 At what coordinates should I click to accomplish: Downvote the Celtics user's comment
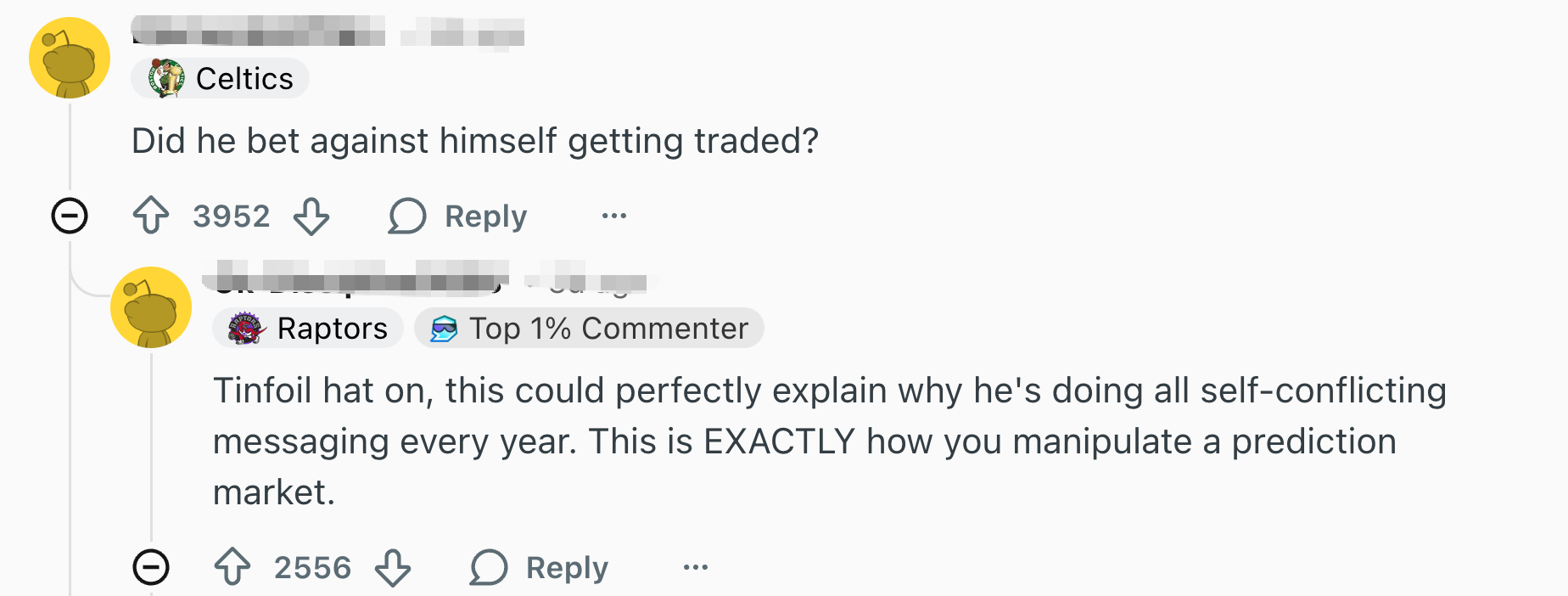coord(311,216)
